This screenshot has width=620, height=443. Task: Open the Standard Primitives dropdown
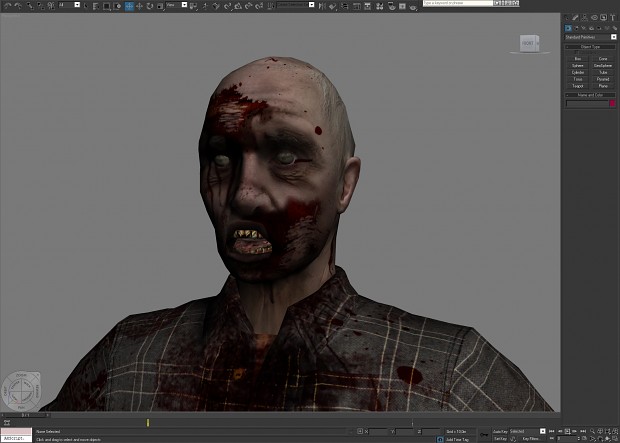(x=590, y=37)
